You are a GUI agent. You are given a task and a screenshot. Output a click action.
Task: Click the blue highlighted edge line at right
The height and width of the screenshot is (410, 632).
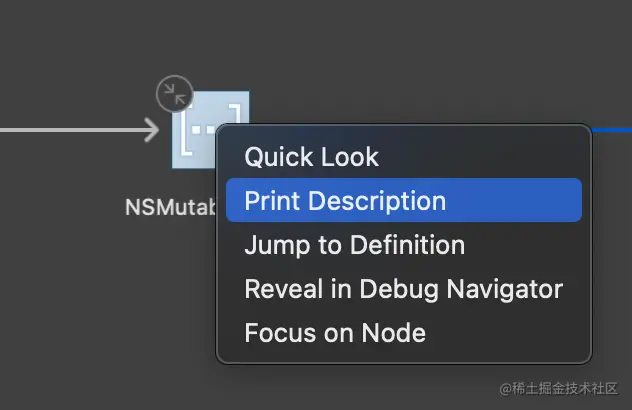(612, 130)
